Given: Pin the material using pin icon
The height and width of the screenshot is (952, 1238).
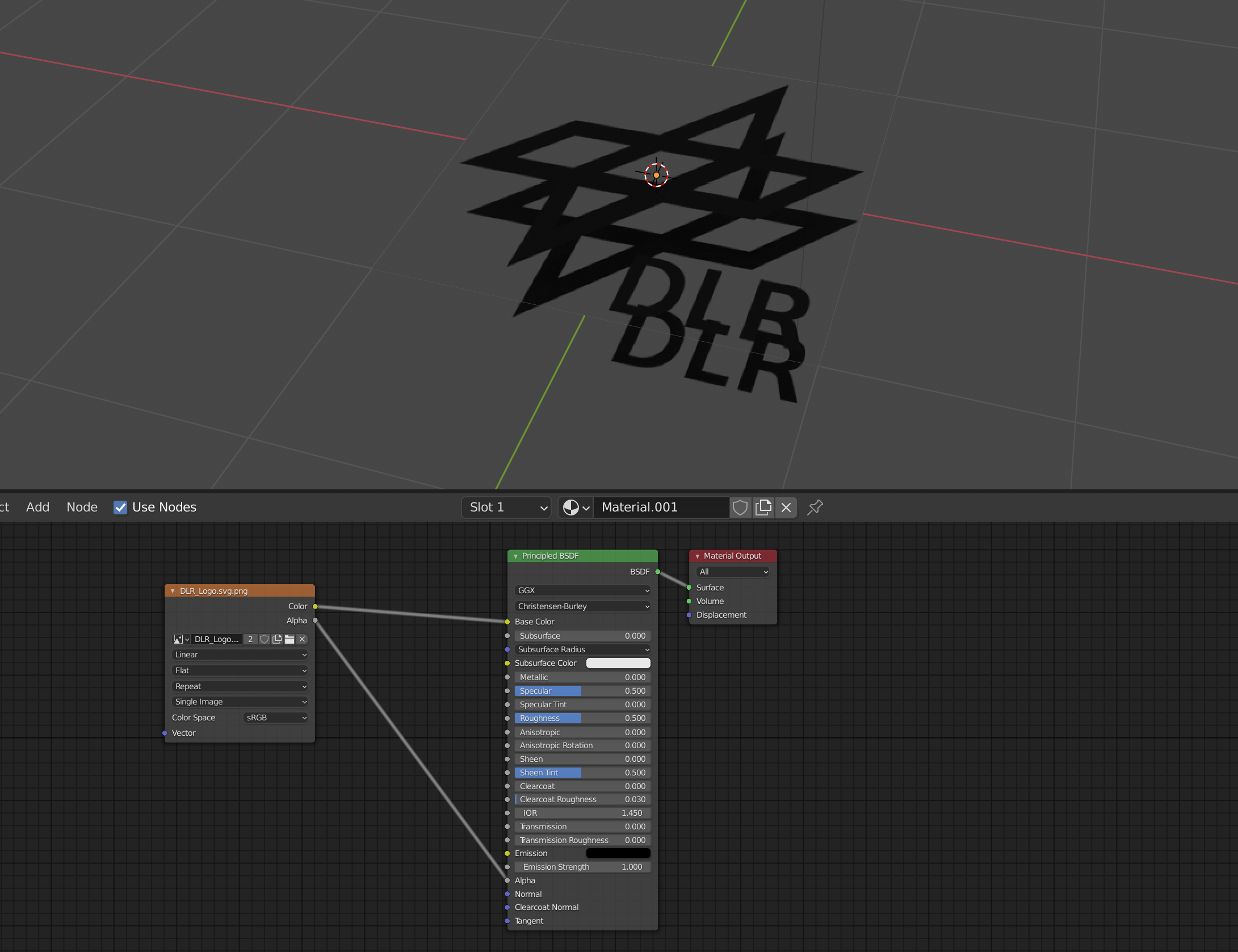Looking at the screenshot, I should (815, 507).
